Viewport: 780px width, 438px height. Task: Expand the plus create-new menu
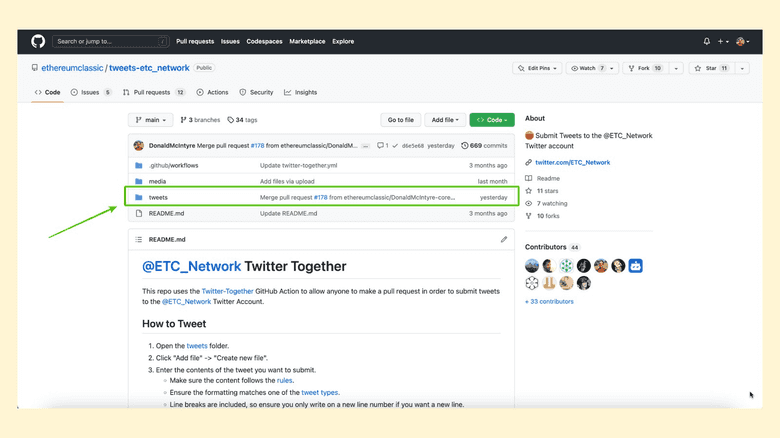coord(724,41)
